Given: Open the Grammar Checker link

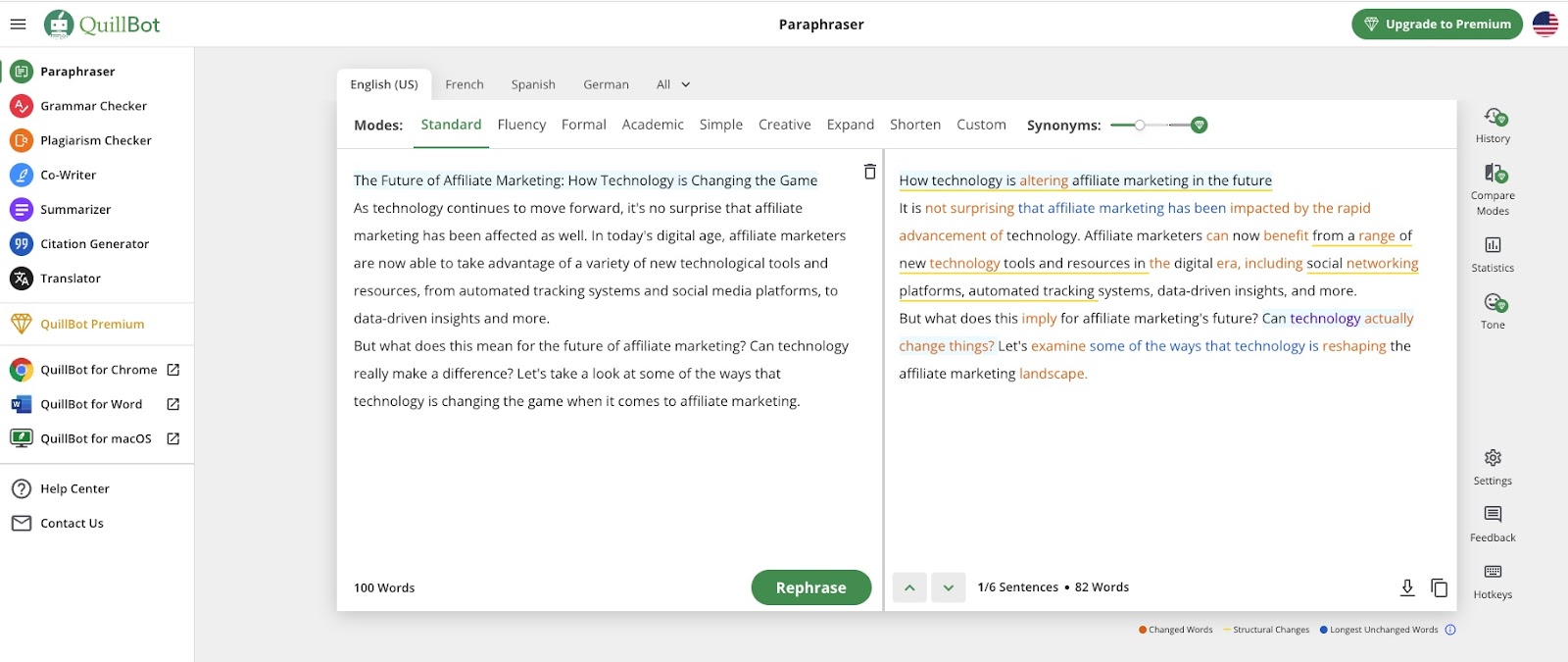Looking at the screenshot, I should [x=93, y=106].
